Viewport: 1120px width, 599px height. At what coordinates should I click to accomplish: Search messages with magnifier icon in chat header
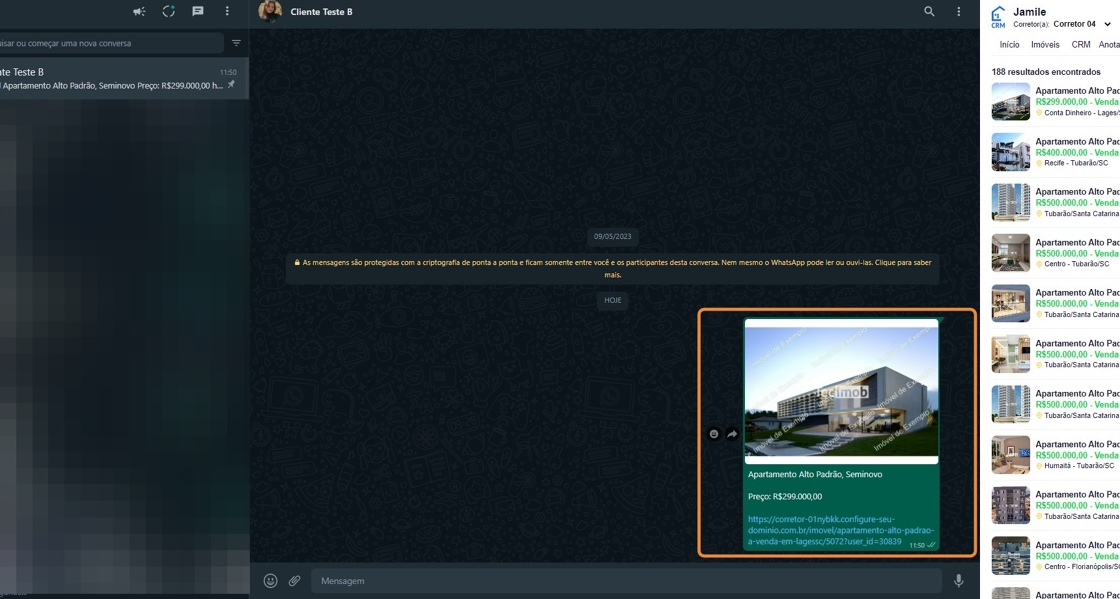pos(929,12)
